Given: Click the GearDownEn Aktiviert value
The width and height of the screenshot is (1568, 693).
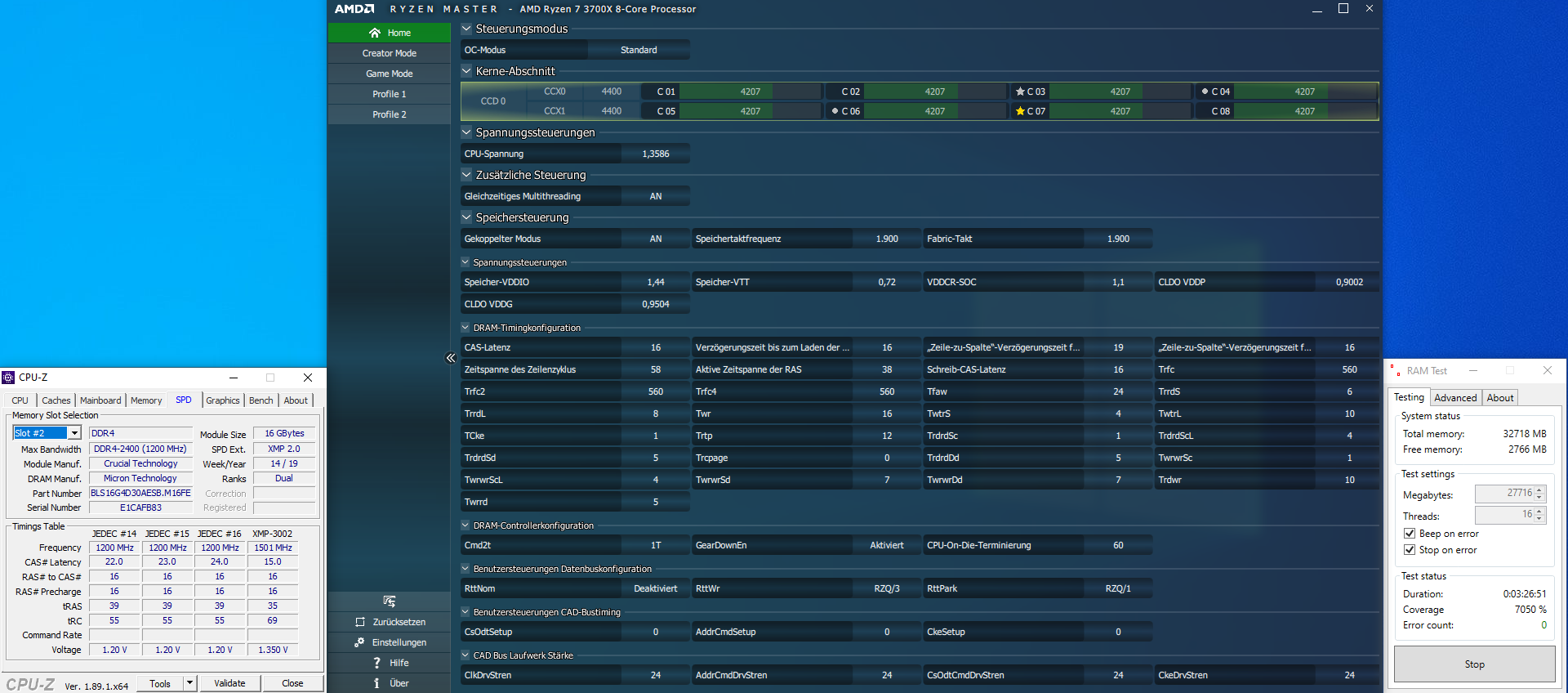Looking at the screenshot, I should tap(887, 545).
